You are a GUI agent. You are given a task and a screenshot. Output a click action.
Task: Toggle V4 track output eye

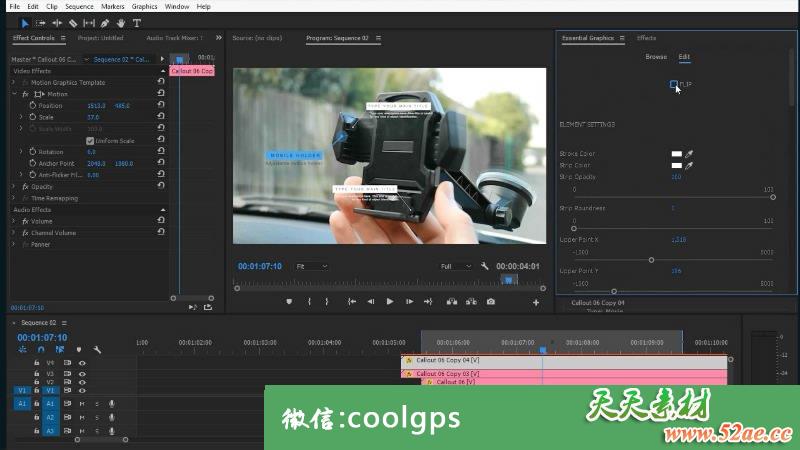click(82, 363)
